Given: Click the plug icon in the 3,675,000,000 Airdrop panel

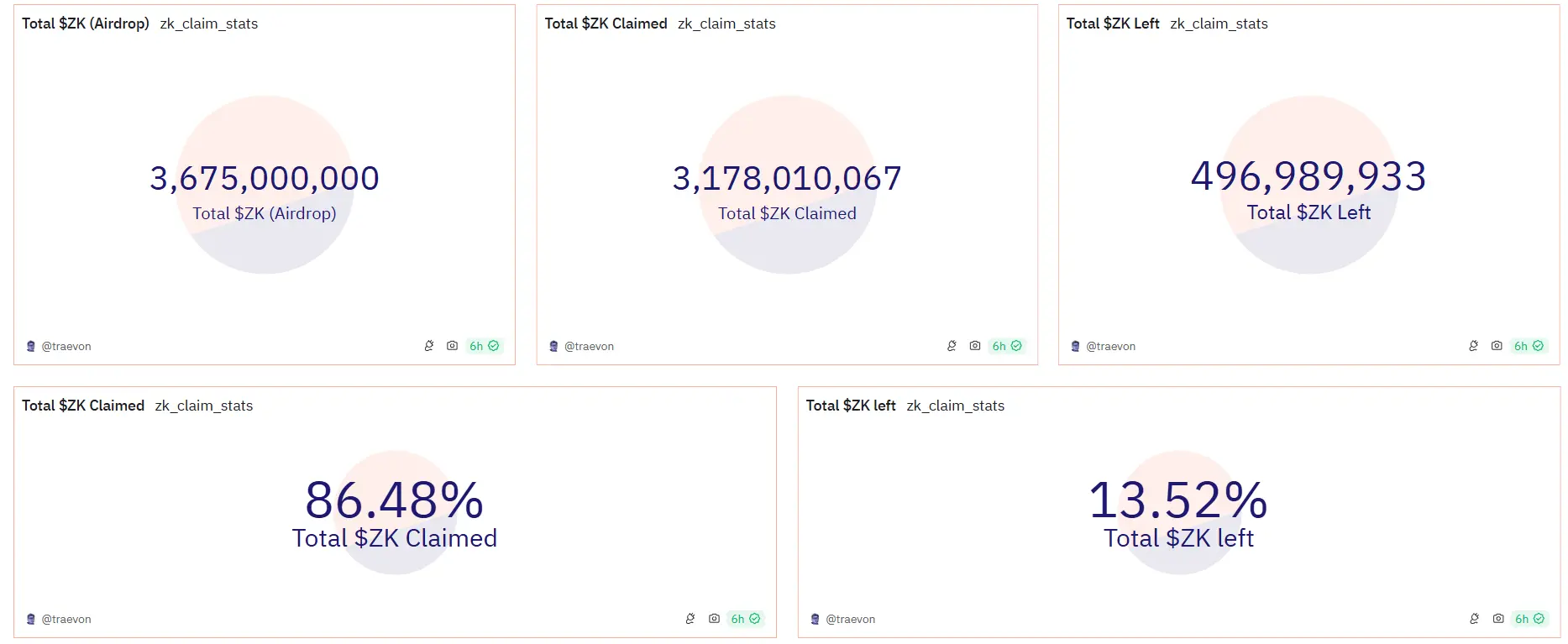Looking at the screenshot, I should pyautogui.click(x=429, y=346).
